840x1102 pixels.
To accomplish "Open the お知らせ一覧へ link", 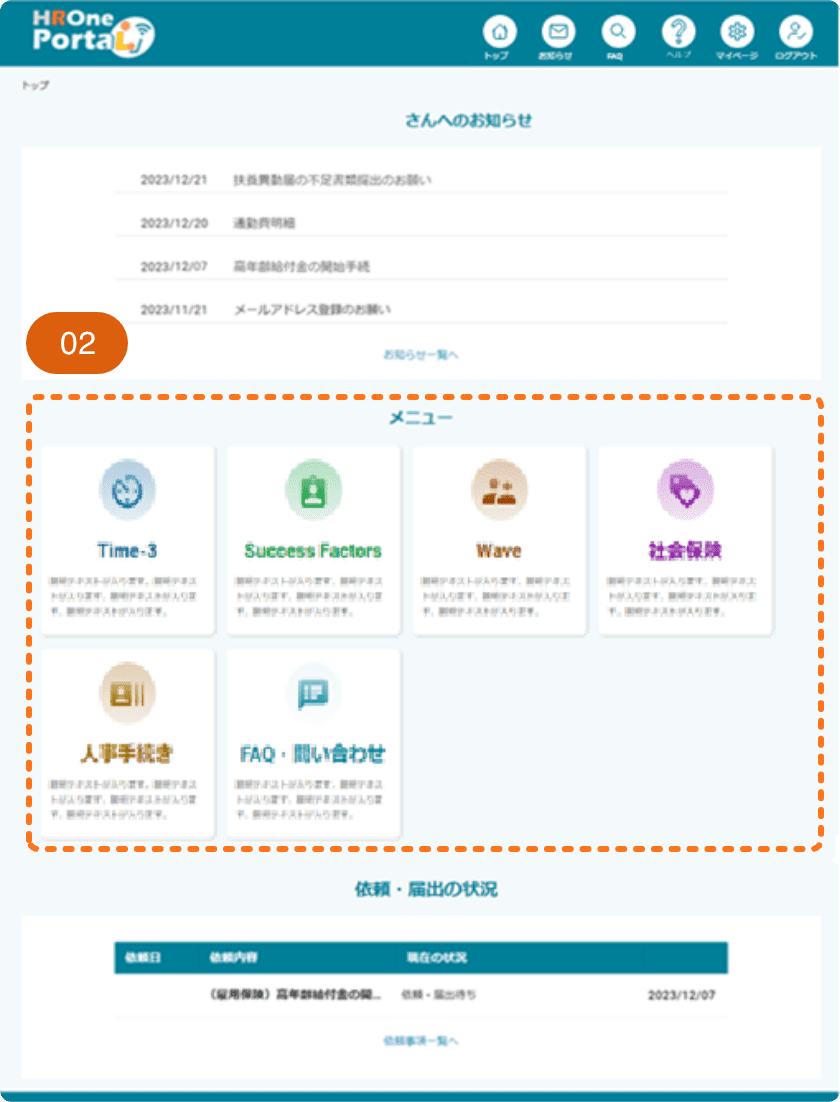I will coord(420,354).
